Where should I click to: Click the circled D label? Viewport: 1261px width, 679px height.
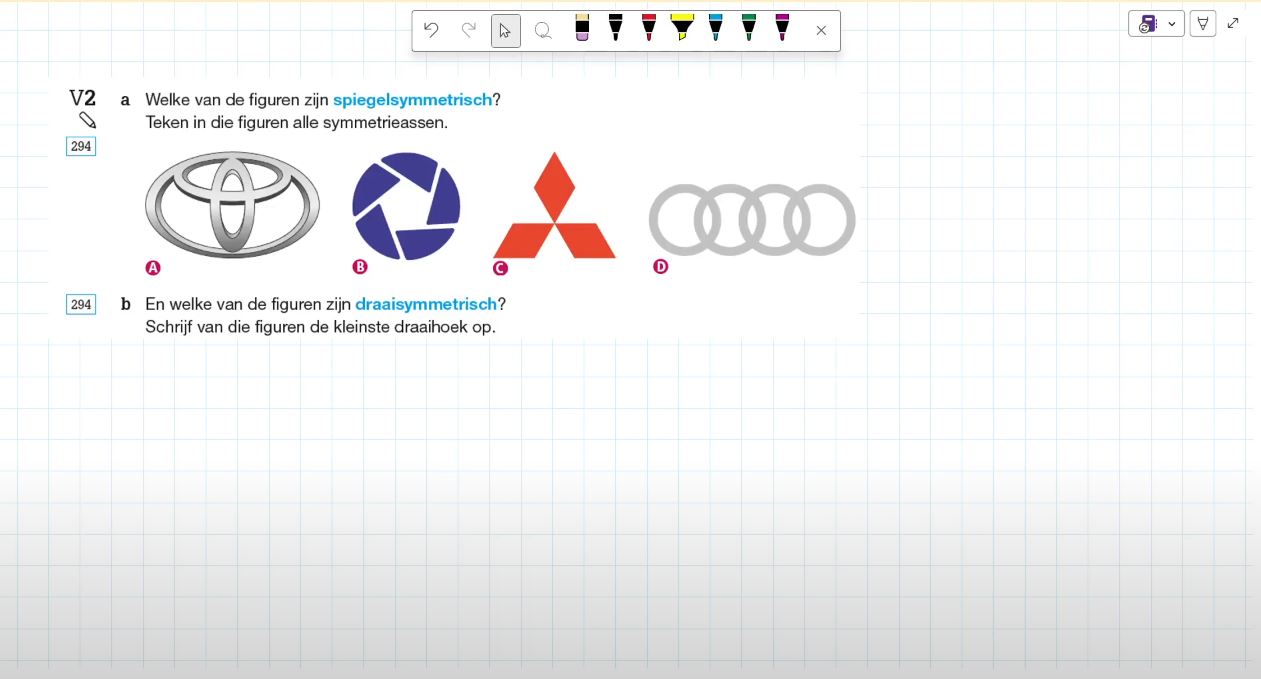pos(660,267)
